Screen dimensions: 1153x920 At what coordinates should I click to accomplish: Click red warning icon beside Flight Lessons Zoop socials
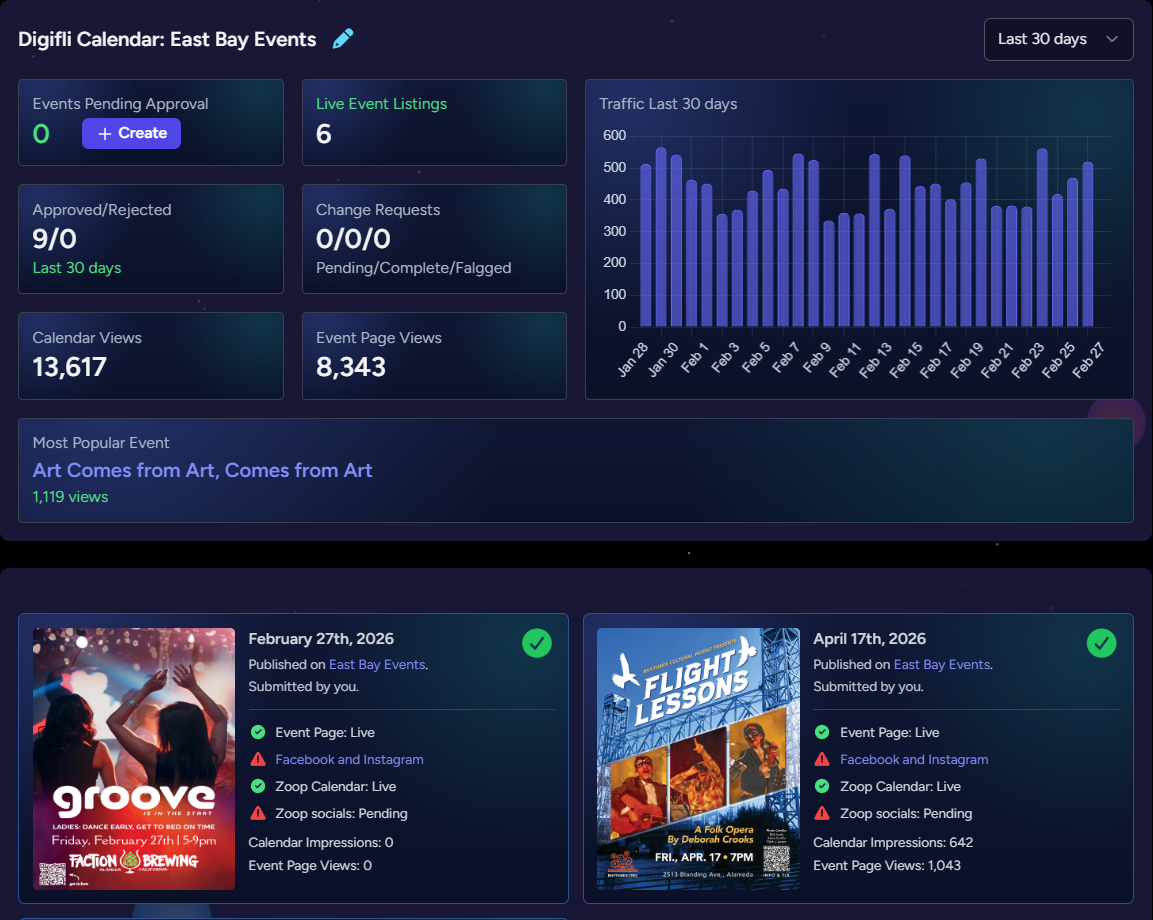822,813
